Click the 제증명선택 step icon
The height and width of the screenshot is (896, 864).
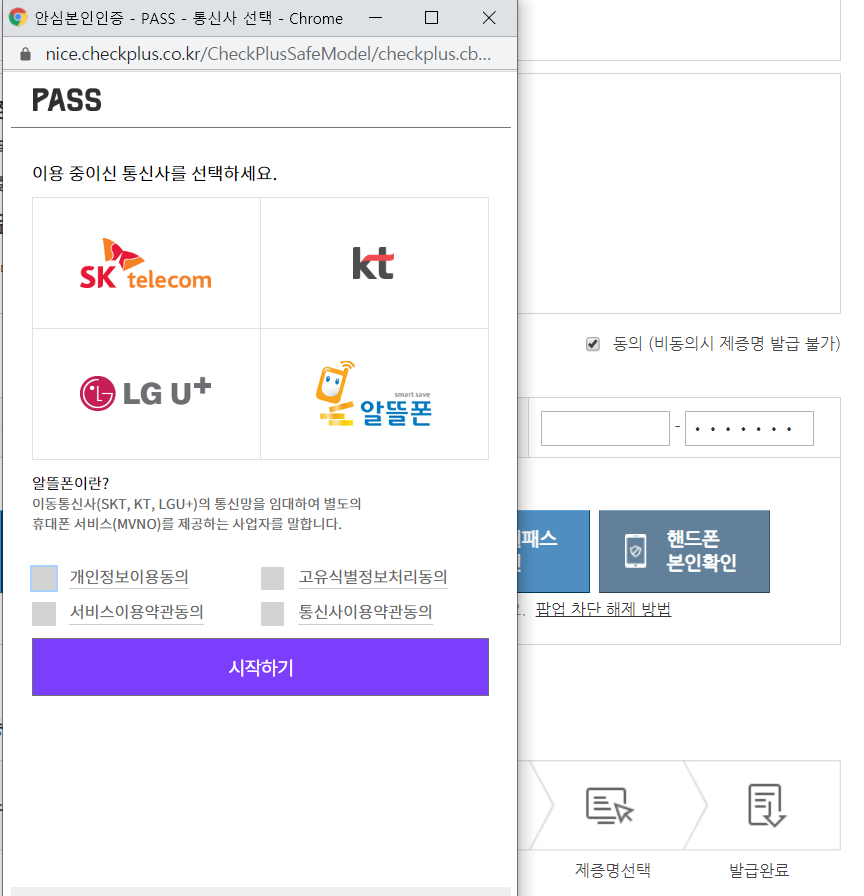[610, 805]
